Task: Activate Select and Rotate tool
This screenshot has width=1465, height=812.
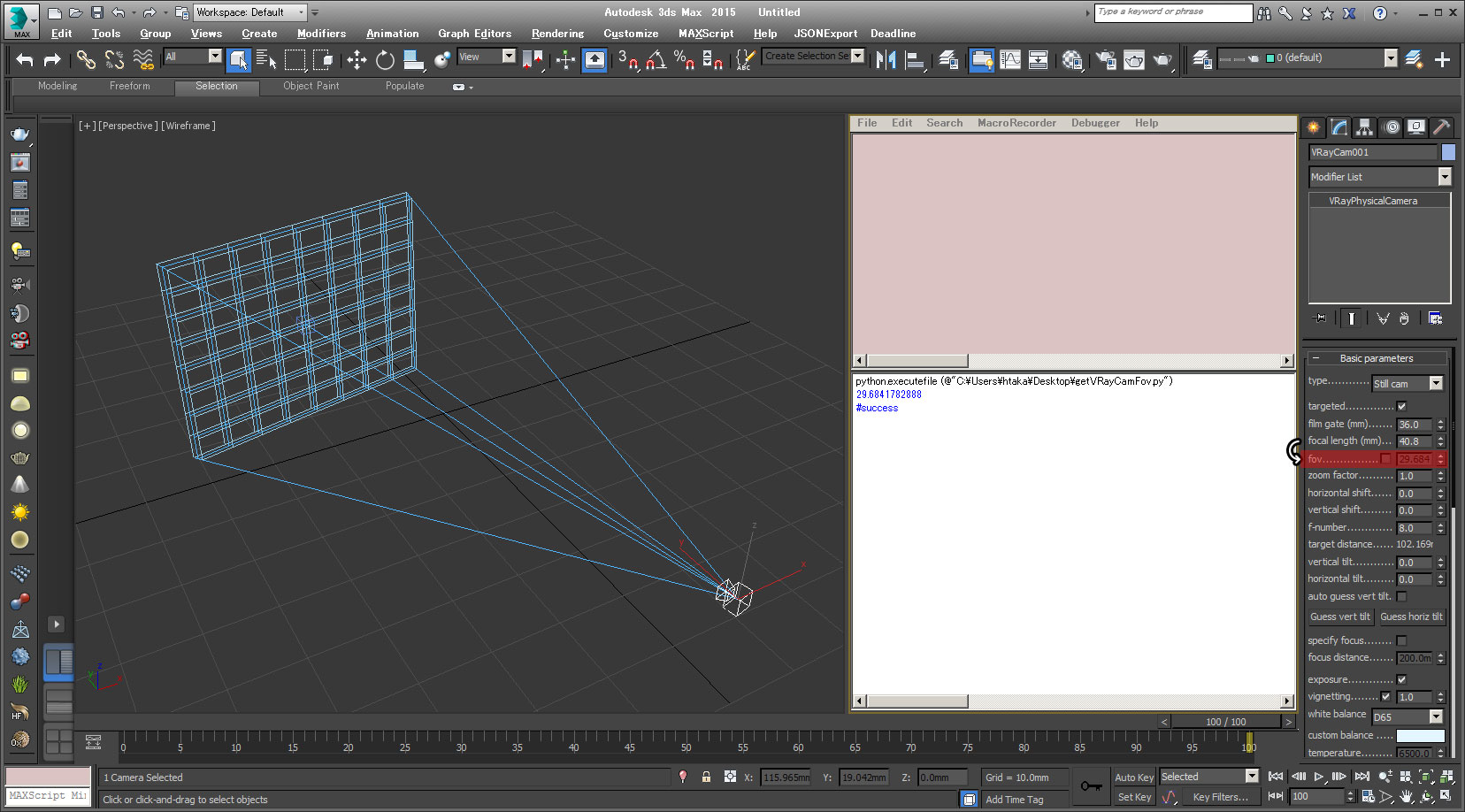Action: click(x=385, y=59)
